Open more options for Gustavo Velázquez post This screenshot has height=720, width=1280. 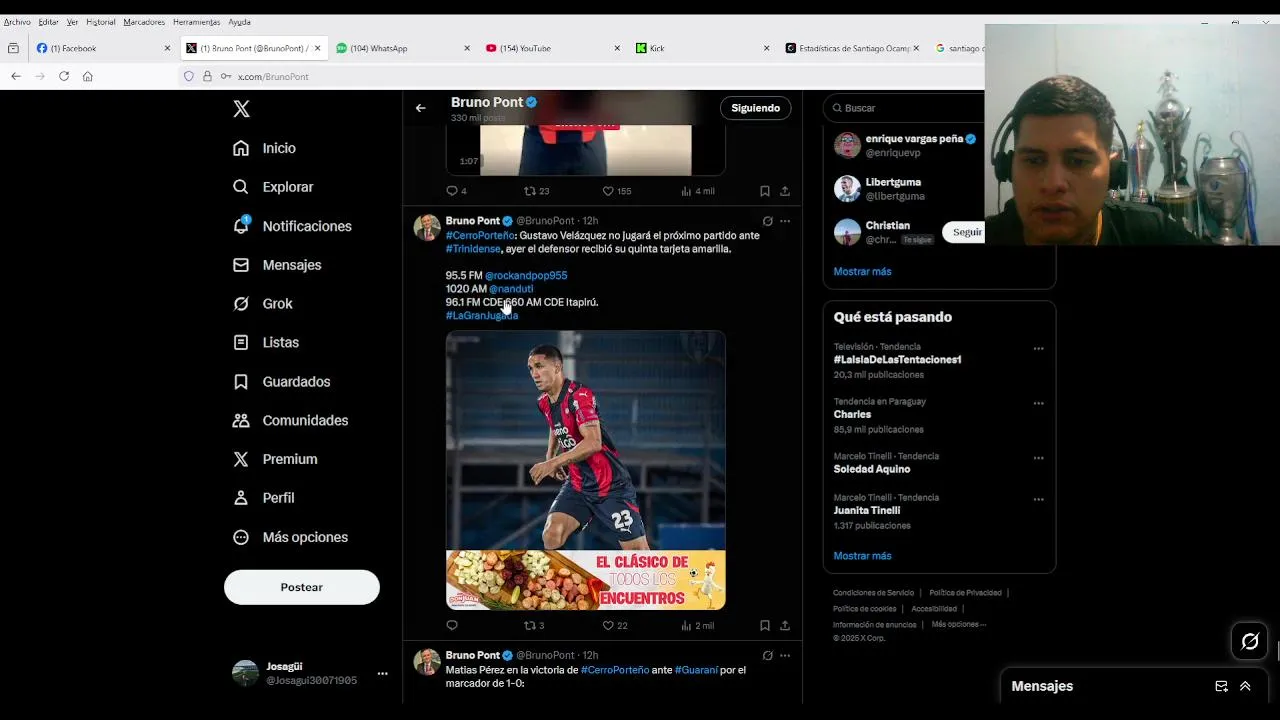click(785, 221)
